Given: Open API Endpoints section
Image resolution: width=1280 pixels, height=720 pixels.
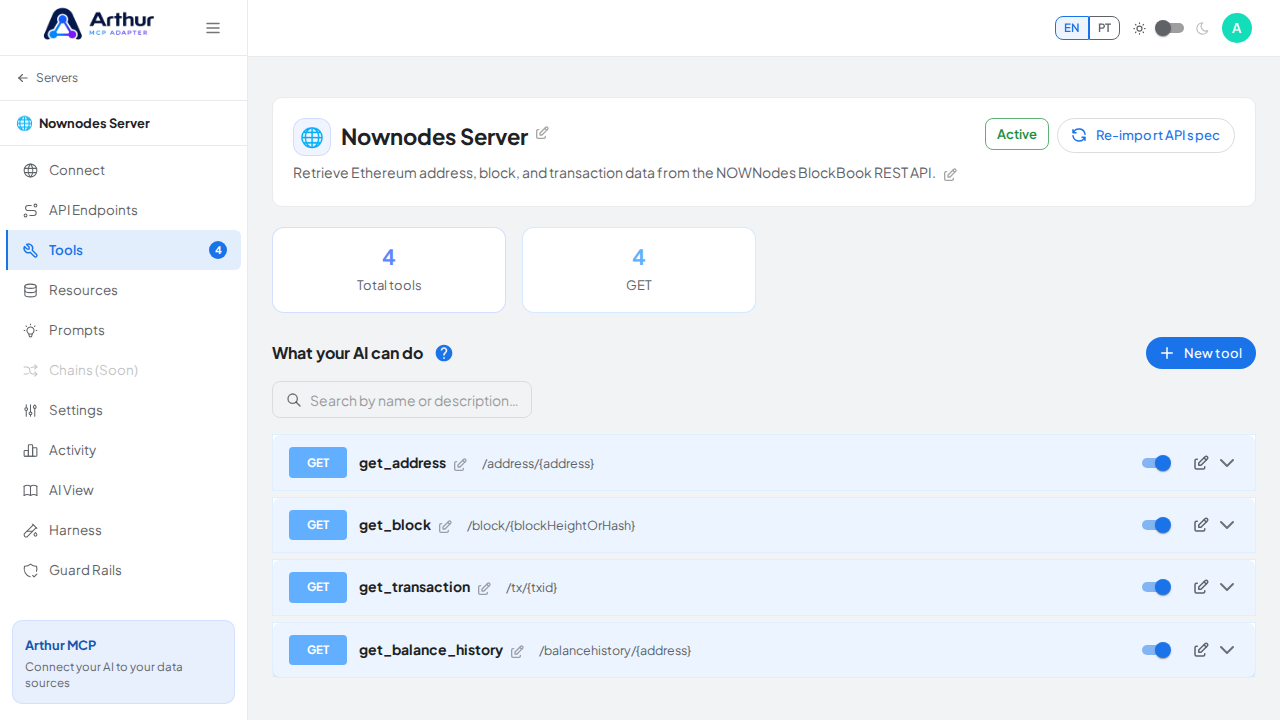Looking at the screenshot, I should click(x=123, y=210).
